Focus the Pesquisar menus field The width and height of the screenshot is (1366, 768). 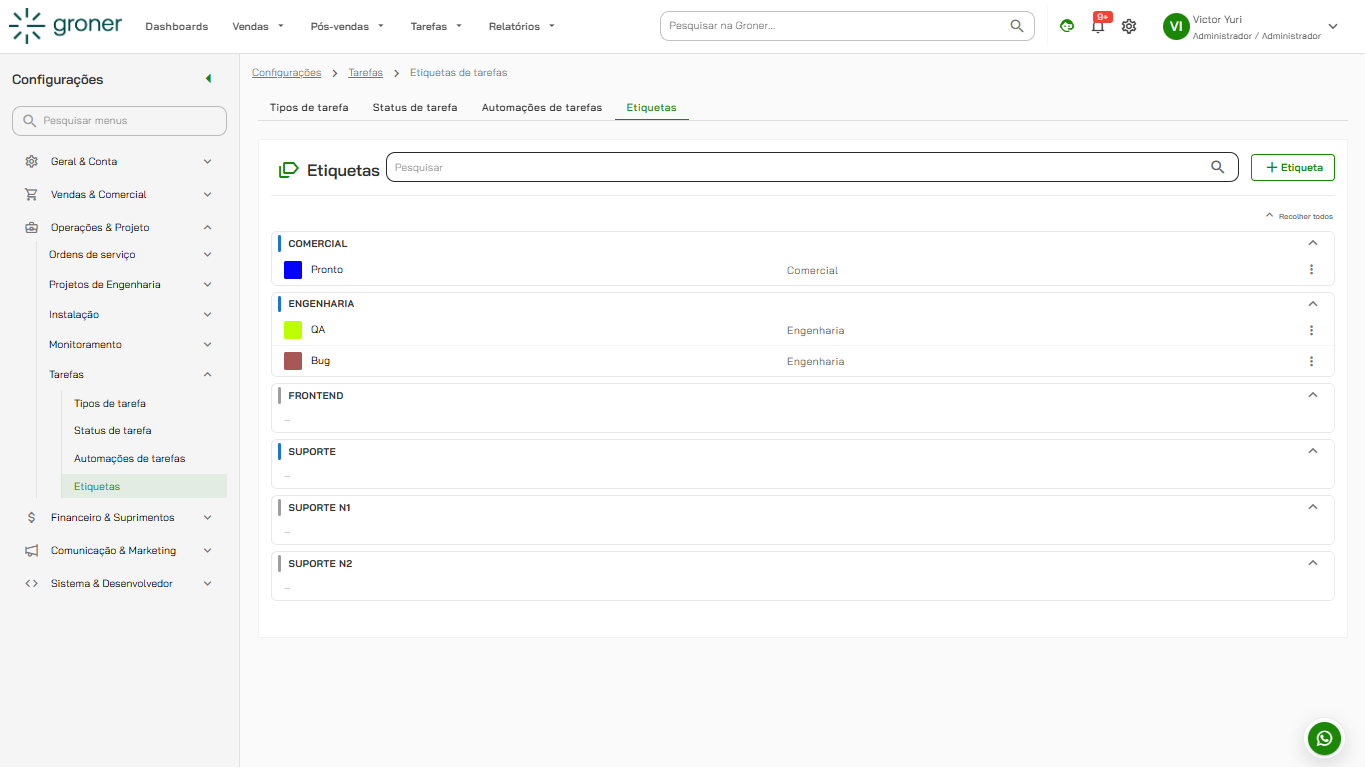click(119, 120)
